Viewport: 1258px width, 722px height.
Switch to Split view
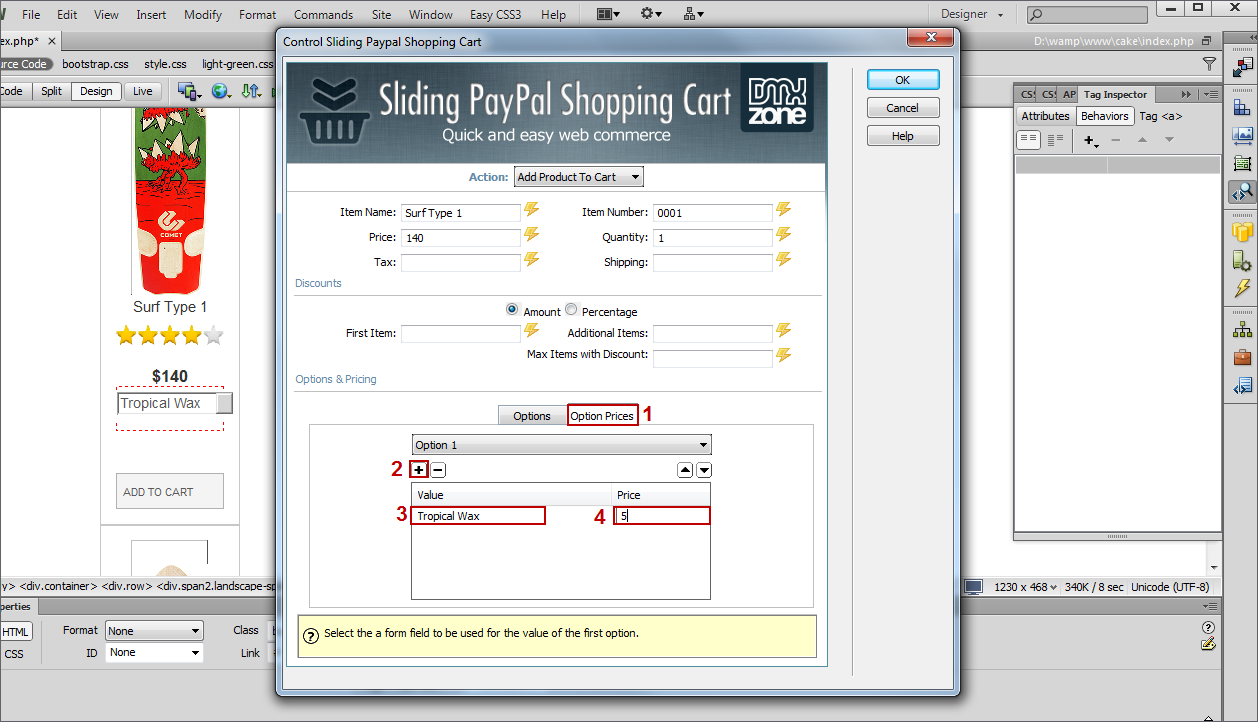[51, 91]
